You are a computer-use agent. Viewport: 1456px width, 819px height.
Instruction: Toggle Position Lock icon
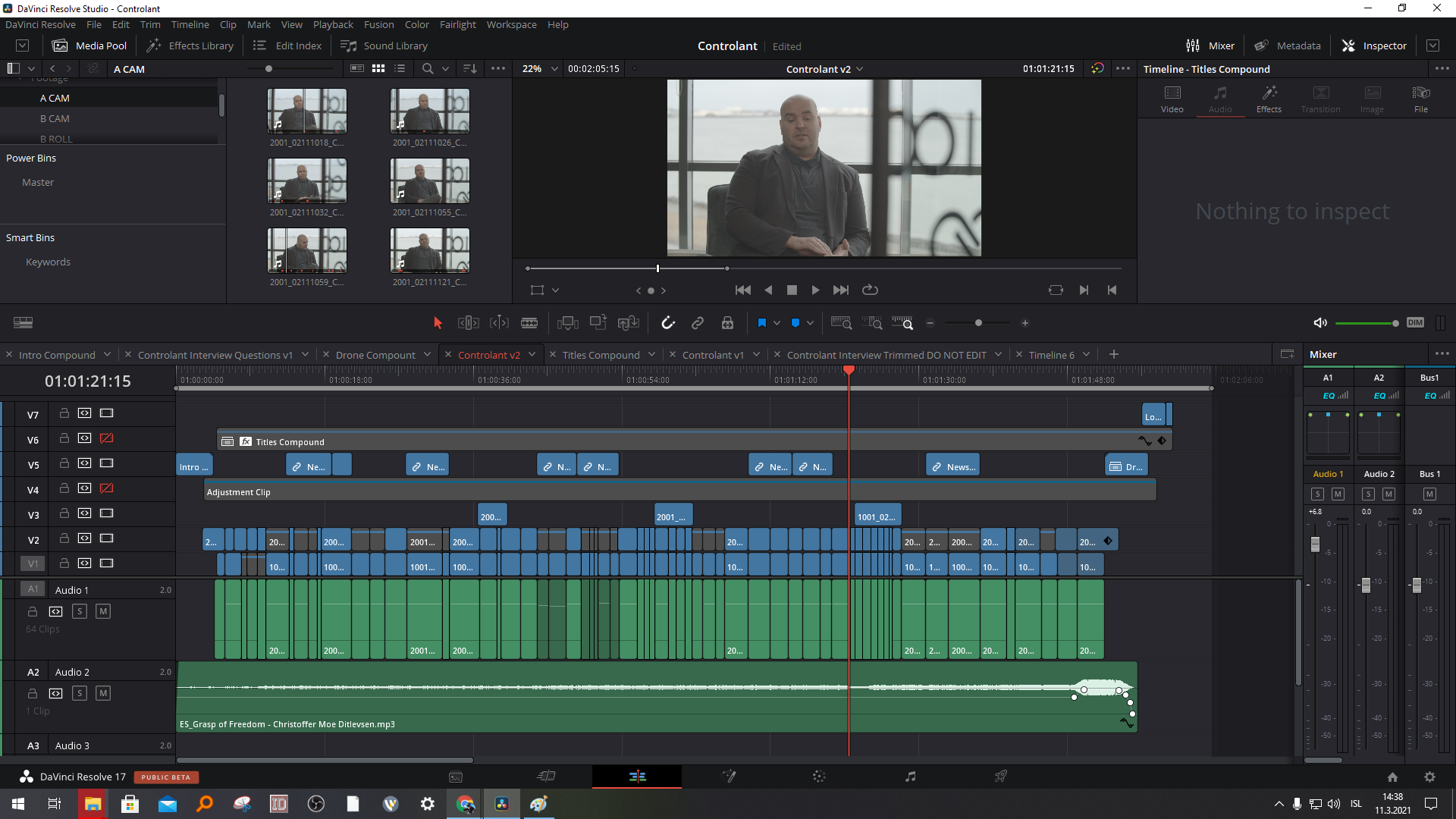coord(727,323)
